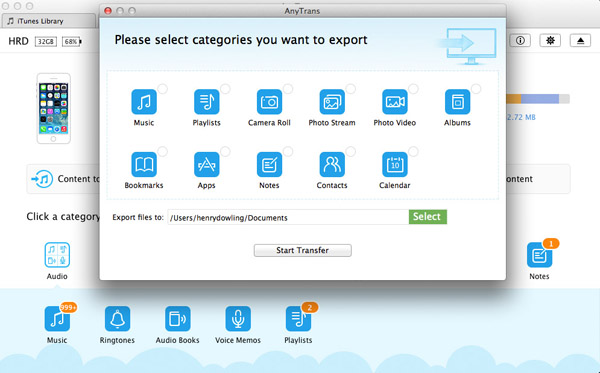Image resolution: width=600 pixels, height=373 pixels.
Task: Check the Photo Video selection circle
Action: (413, 89)
